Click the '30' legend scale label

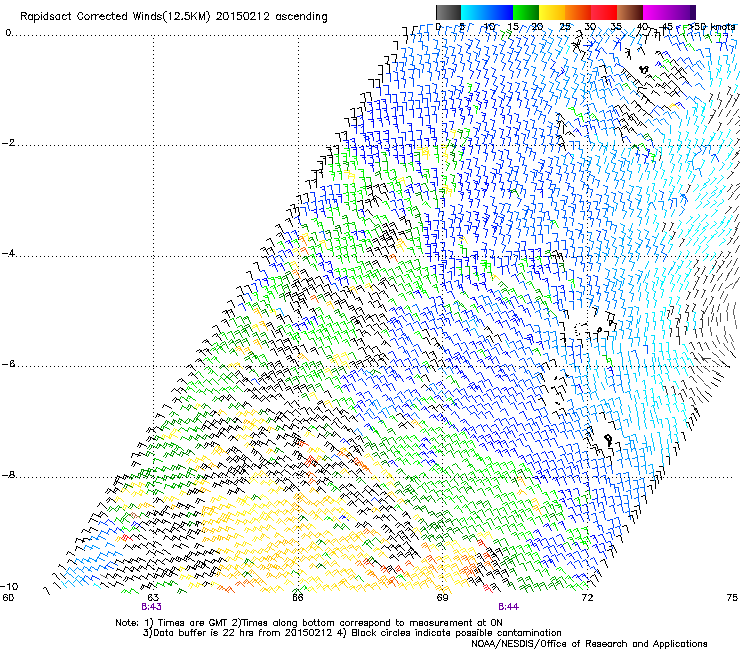pos(590,27)
